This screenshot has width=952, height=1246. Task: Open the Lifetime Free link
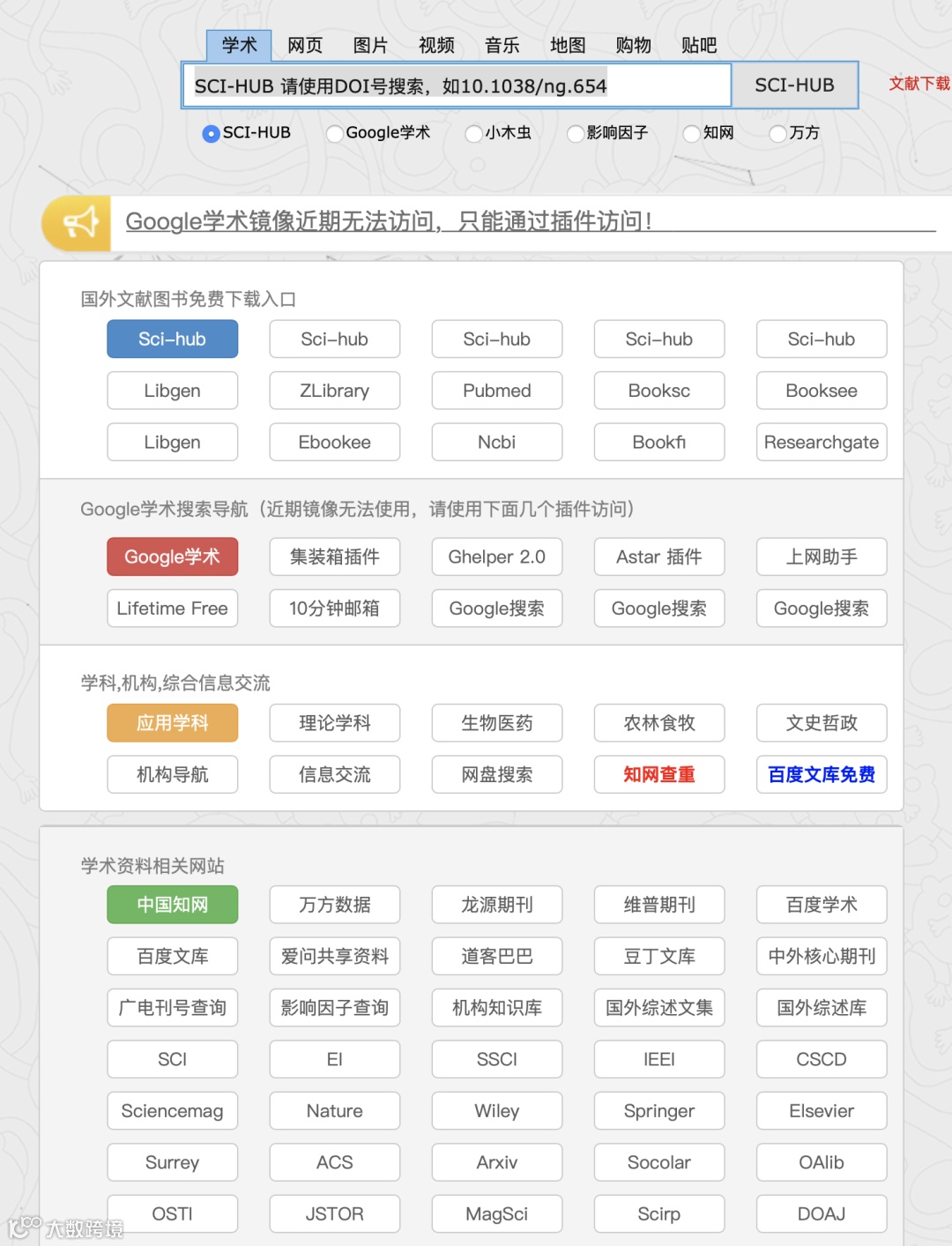tap(173, 608)
